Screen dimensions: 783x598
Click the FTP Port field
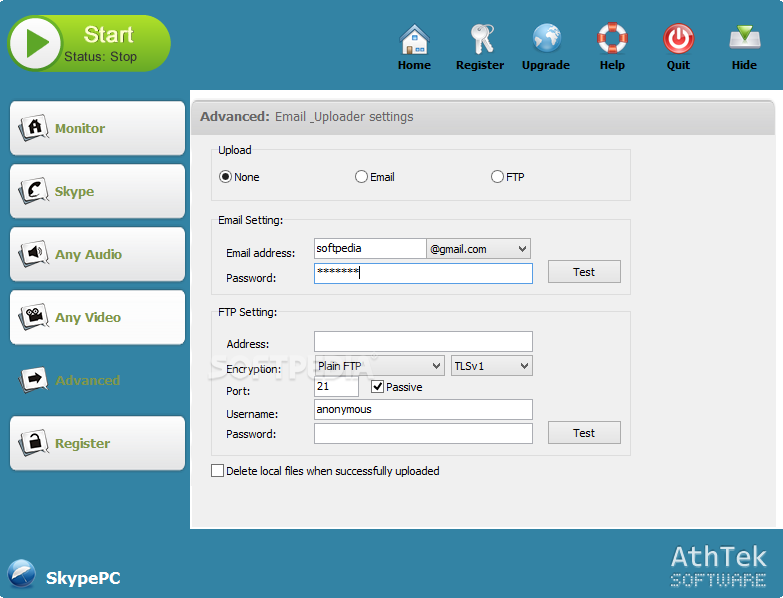[336, 386]
